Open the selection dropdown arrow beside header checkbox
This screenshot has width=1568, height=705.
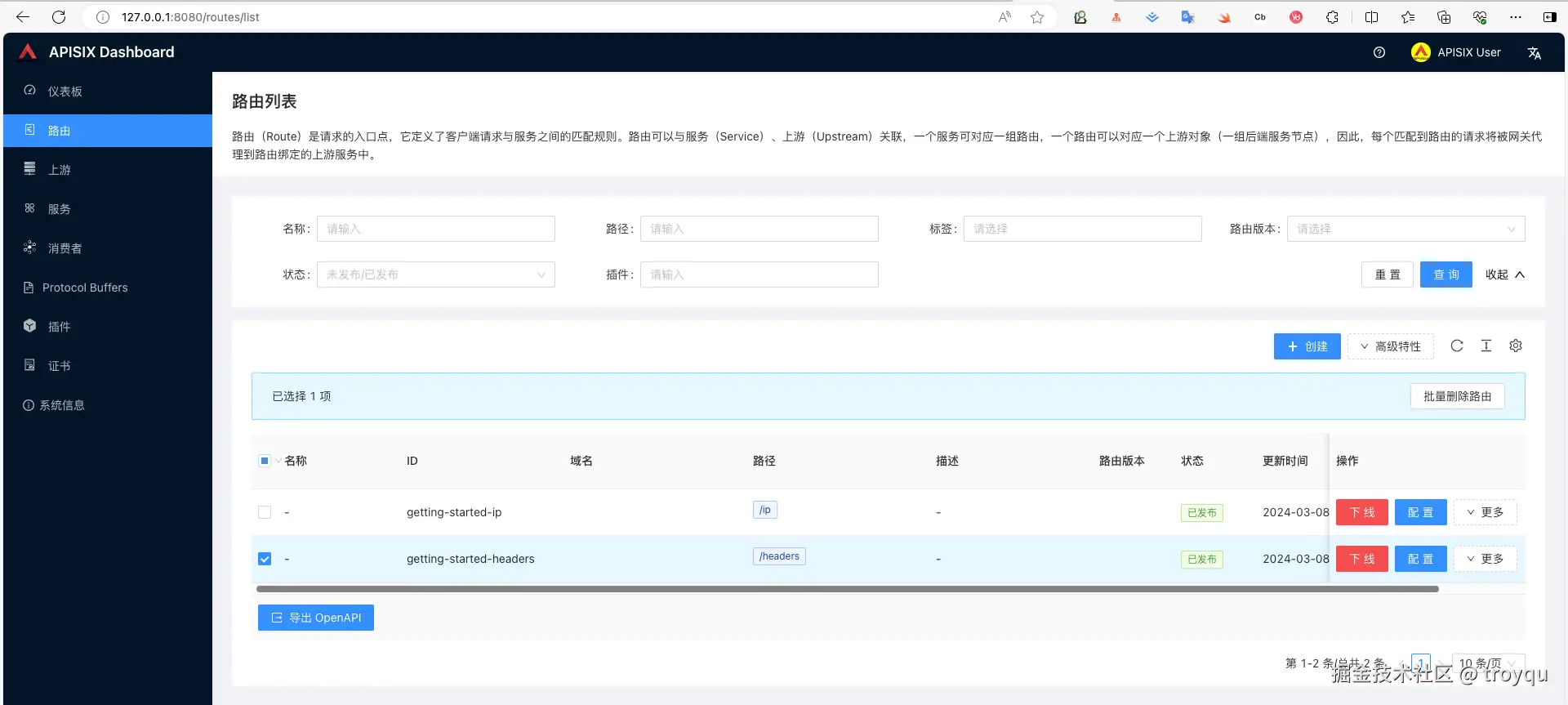pyautogui.click(x=278, y=461)
